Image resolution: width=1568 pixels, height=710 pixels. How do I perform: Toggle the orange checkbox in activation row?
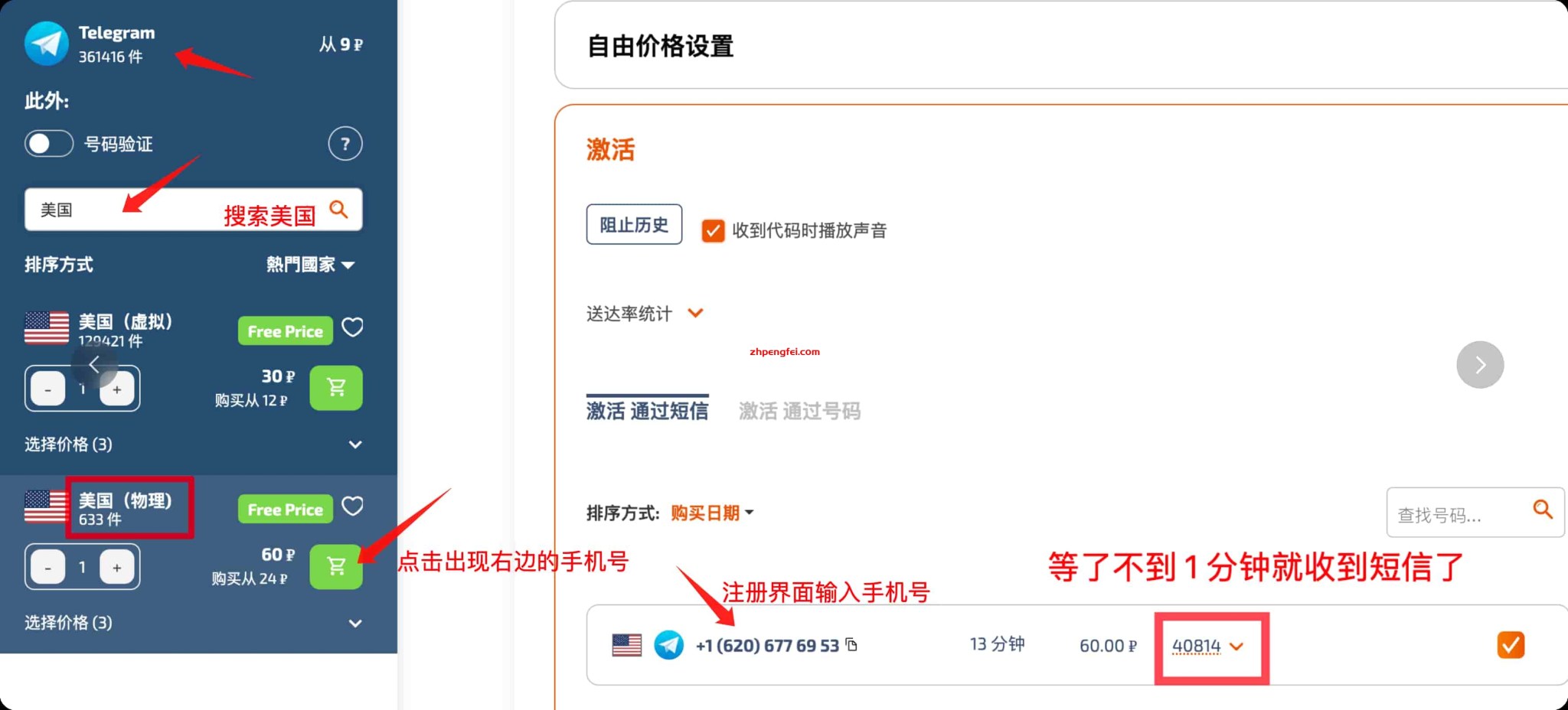point(1511,645)
